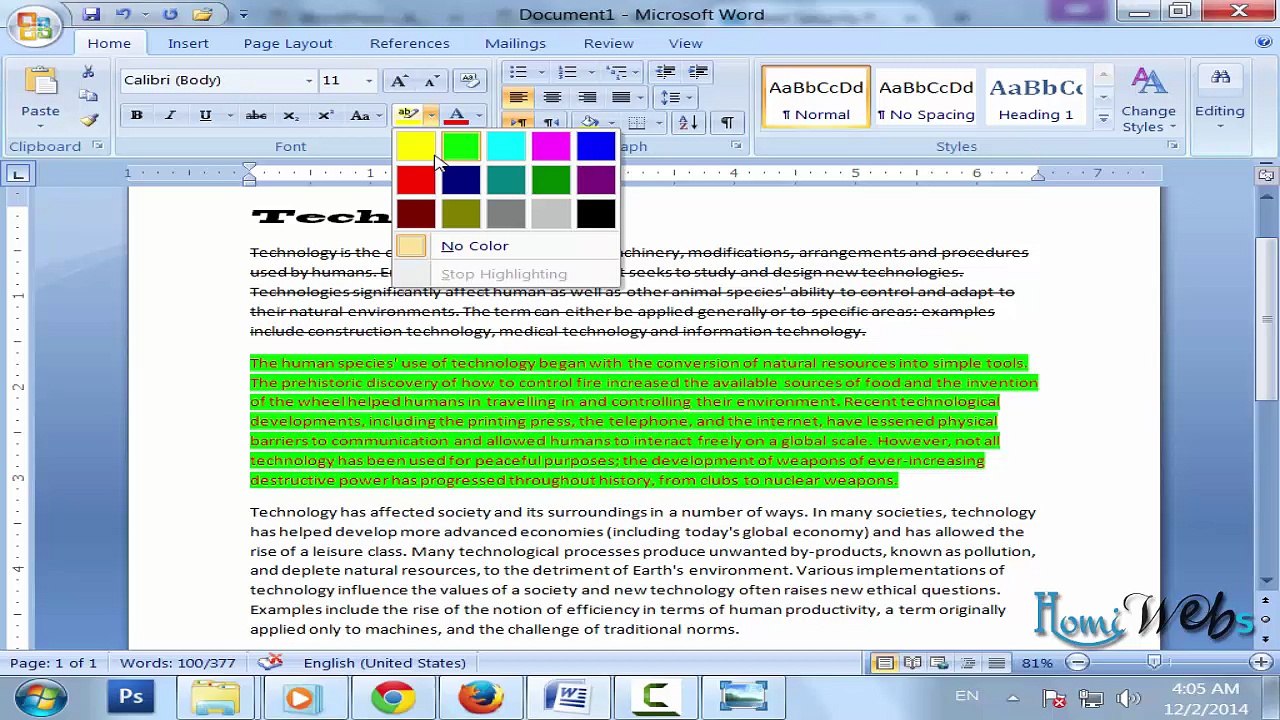Click the Zoom Out minus button
This screenshot has width=1280, height=720.
(1078, 662)
